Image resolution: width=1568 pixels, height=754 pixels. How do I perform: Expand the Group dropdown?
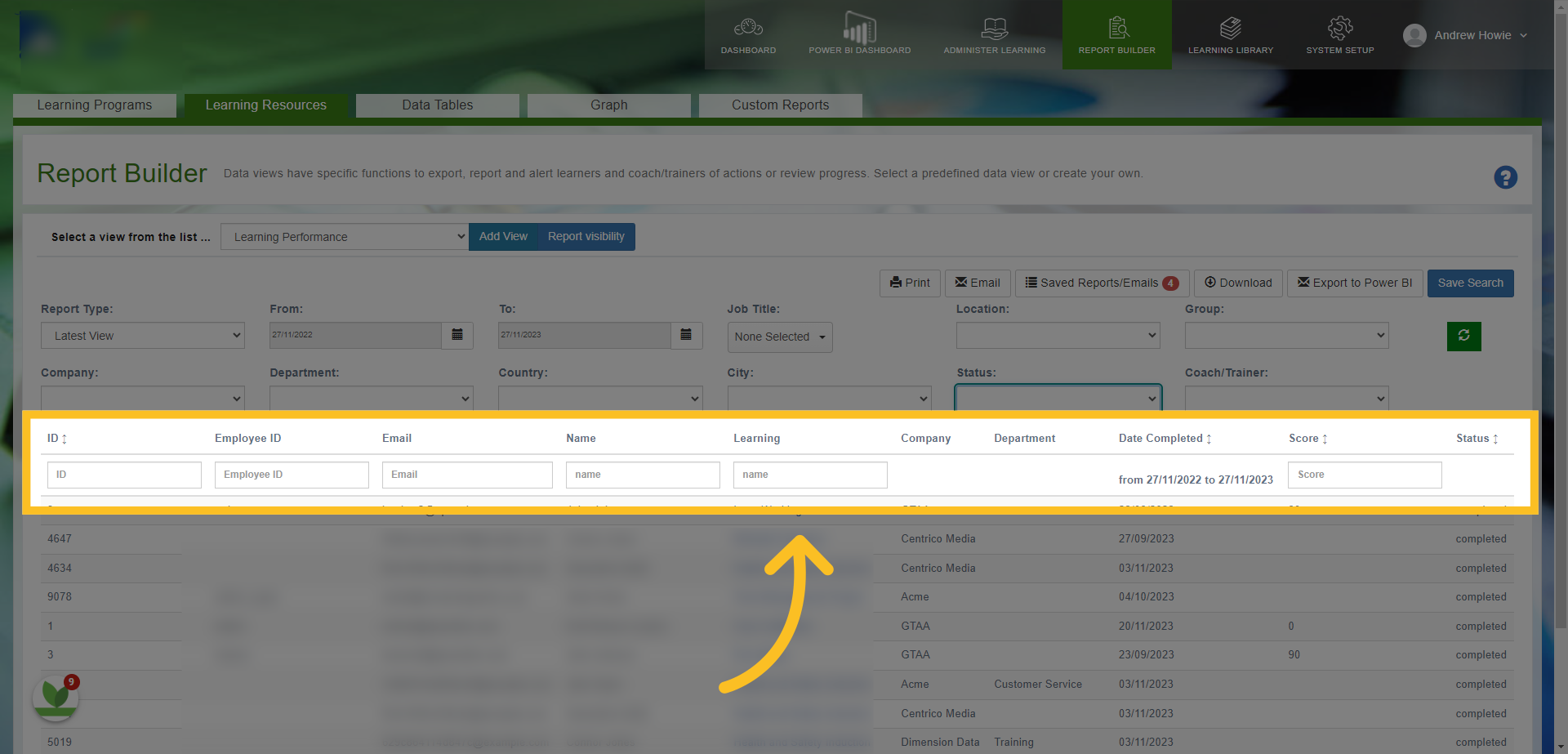(x=1286, y=335)
